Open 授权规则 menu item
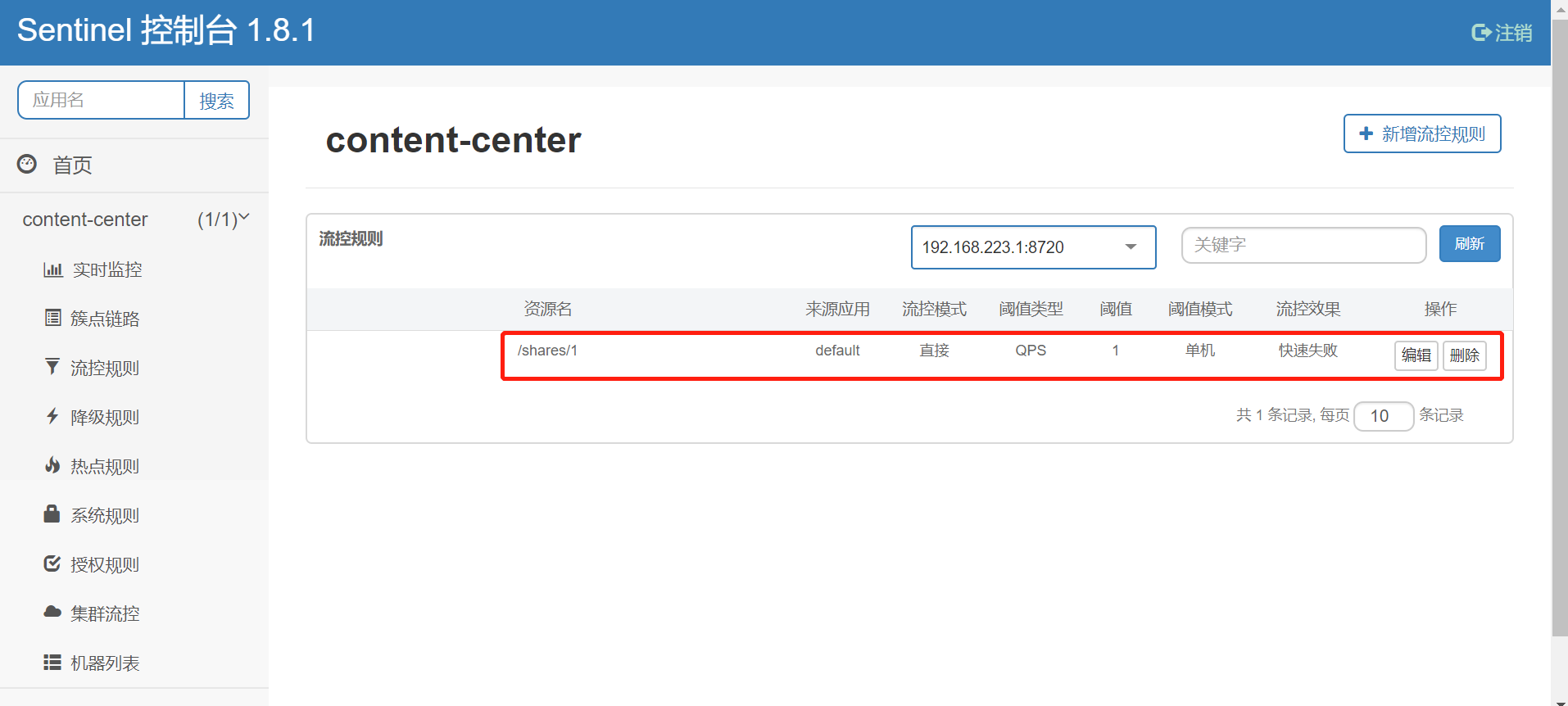 tap(105, 564)
